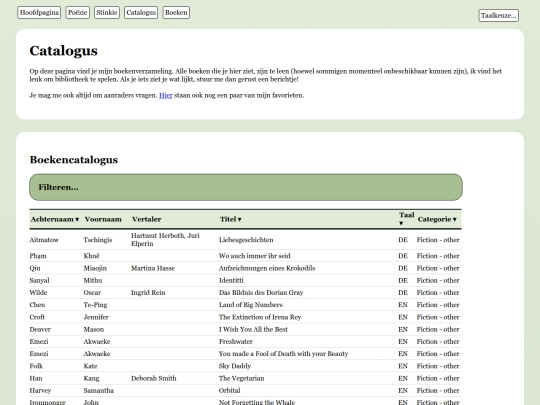The width and height of the screenshot is (540, 405).
Task: Sort table by Taal column
Action: pos(406,219)
